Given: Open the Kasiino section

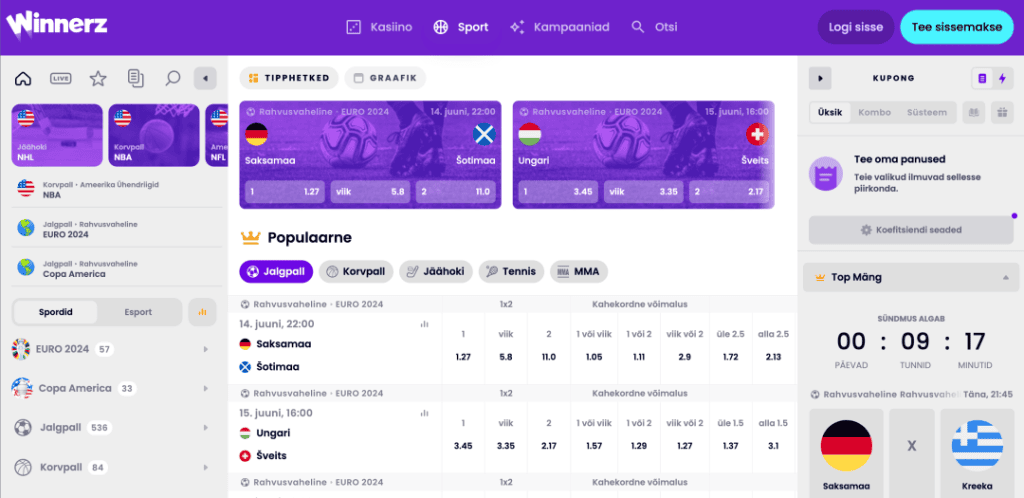Looking at the screenshot, I should tap(379, 27).
